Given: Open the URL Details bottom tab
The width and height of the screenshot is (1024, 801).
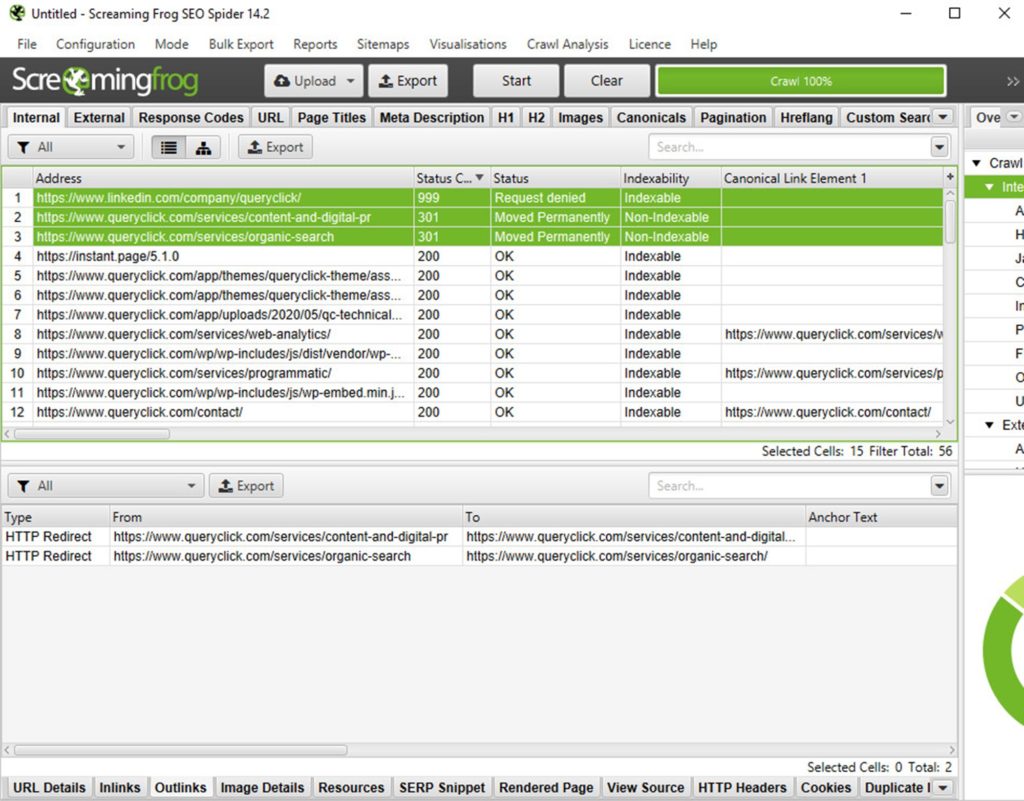Looking at the screenshot, I should tap(49, 787).
